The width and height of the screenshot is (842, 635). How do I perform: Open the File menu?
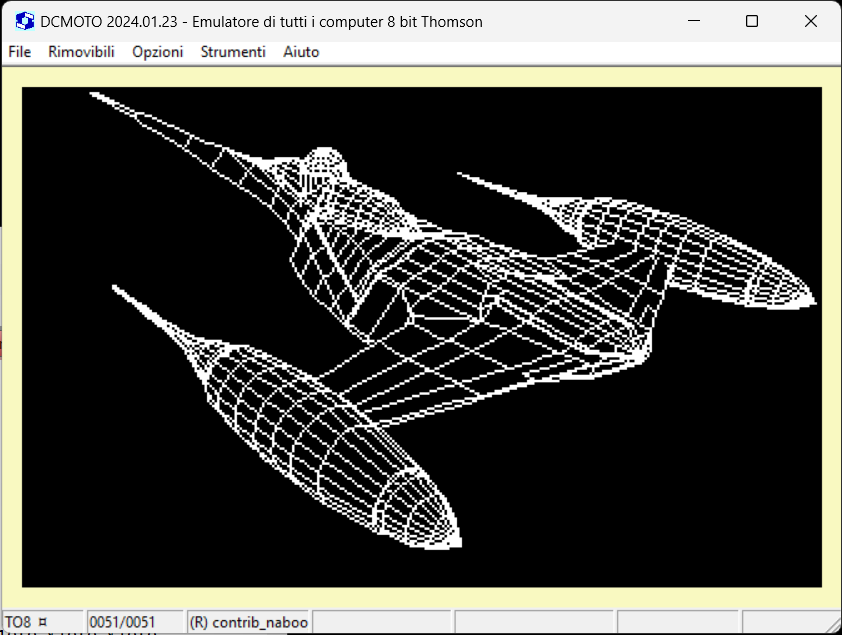pyautogui.click(x=20, y=52)
